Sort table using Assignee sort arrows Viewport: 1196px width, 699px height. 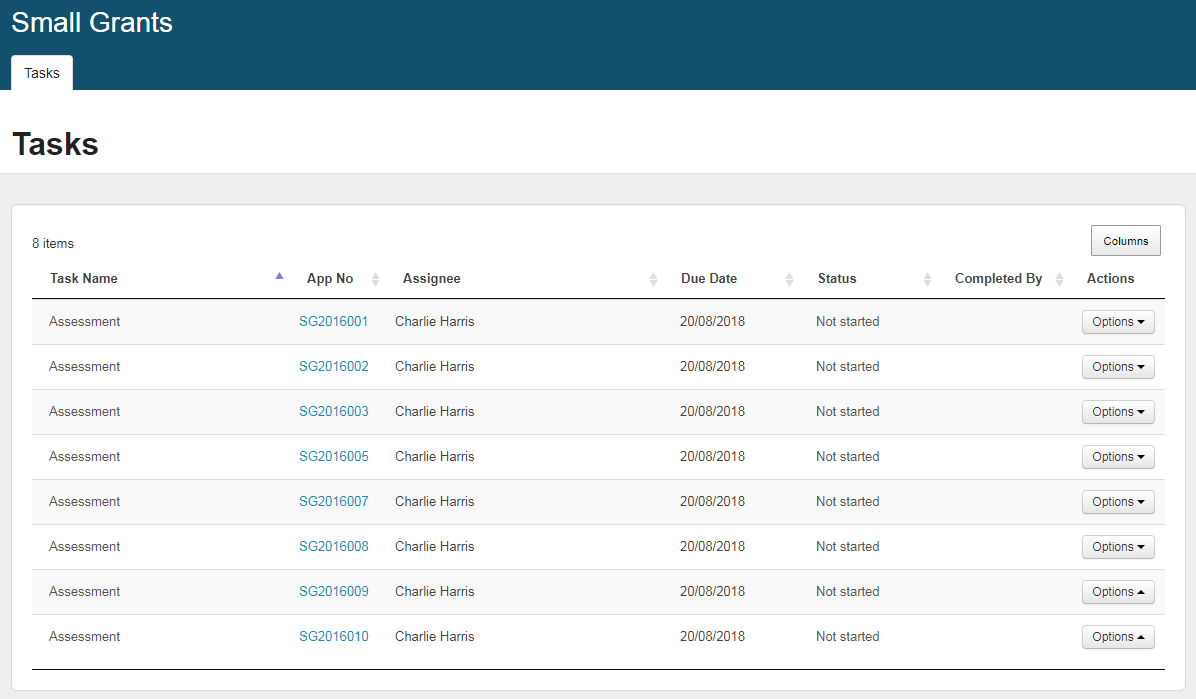pyautogui.click(x=653, y=279)
